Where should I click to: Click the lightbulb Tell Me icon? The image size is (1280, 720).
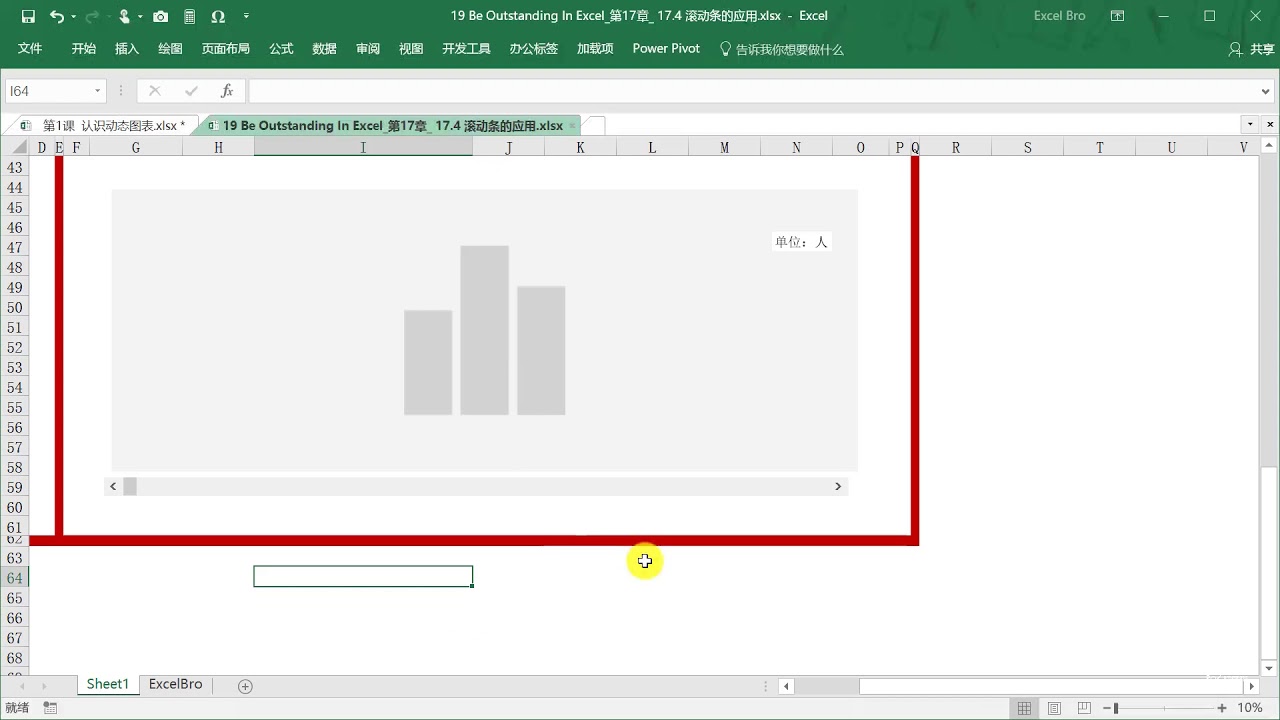(x=725, y=48)
